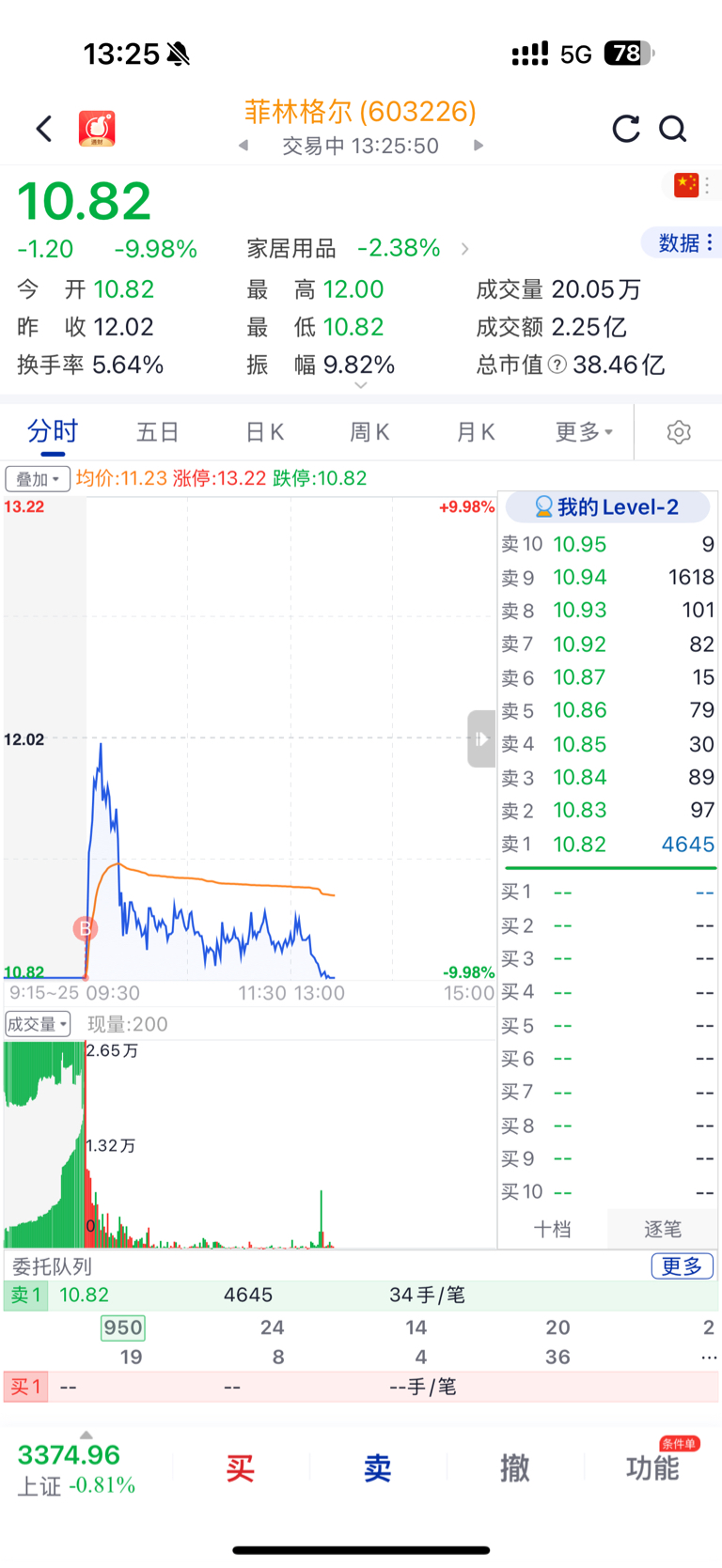This screenshot has width=722, height=1568.
Task: Tap the 均价:11.23 label
Action: pos(122,478)
